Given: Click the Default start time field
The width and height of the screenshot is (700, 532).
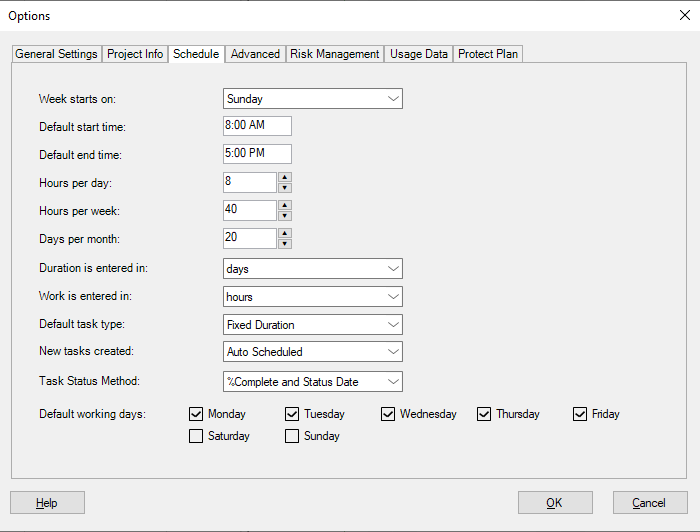Looking at the screenshot, I should pyautogui.click(x=257, y=126).
